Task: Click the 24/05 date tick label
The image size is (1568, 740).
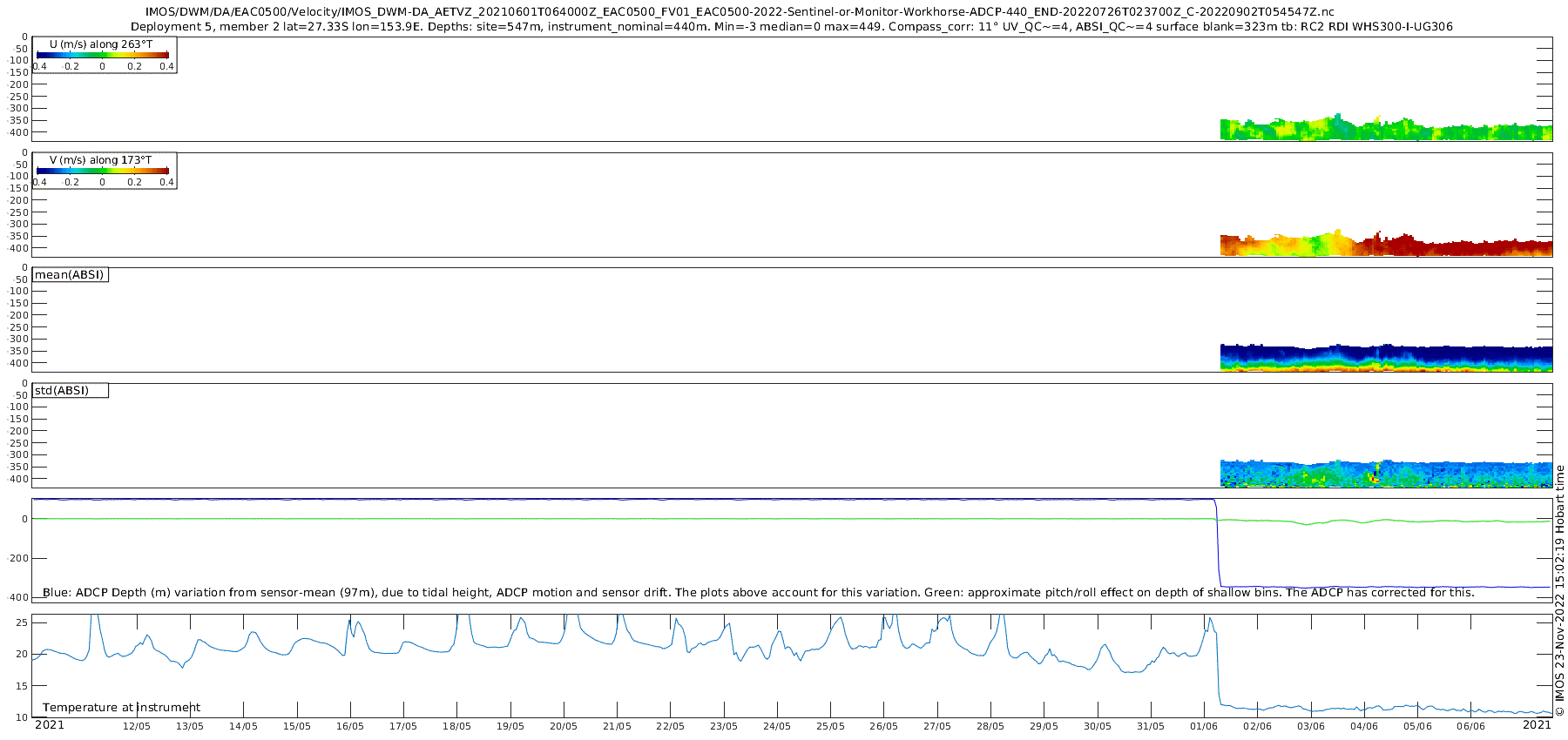Action: pyautogui.click(x=777, y=726)
